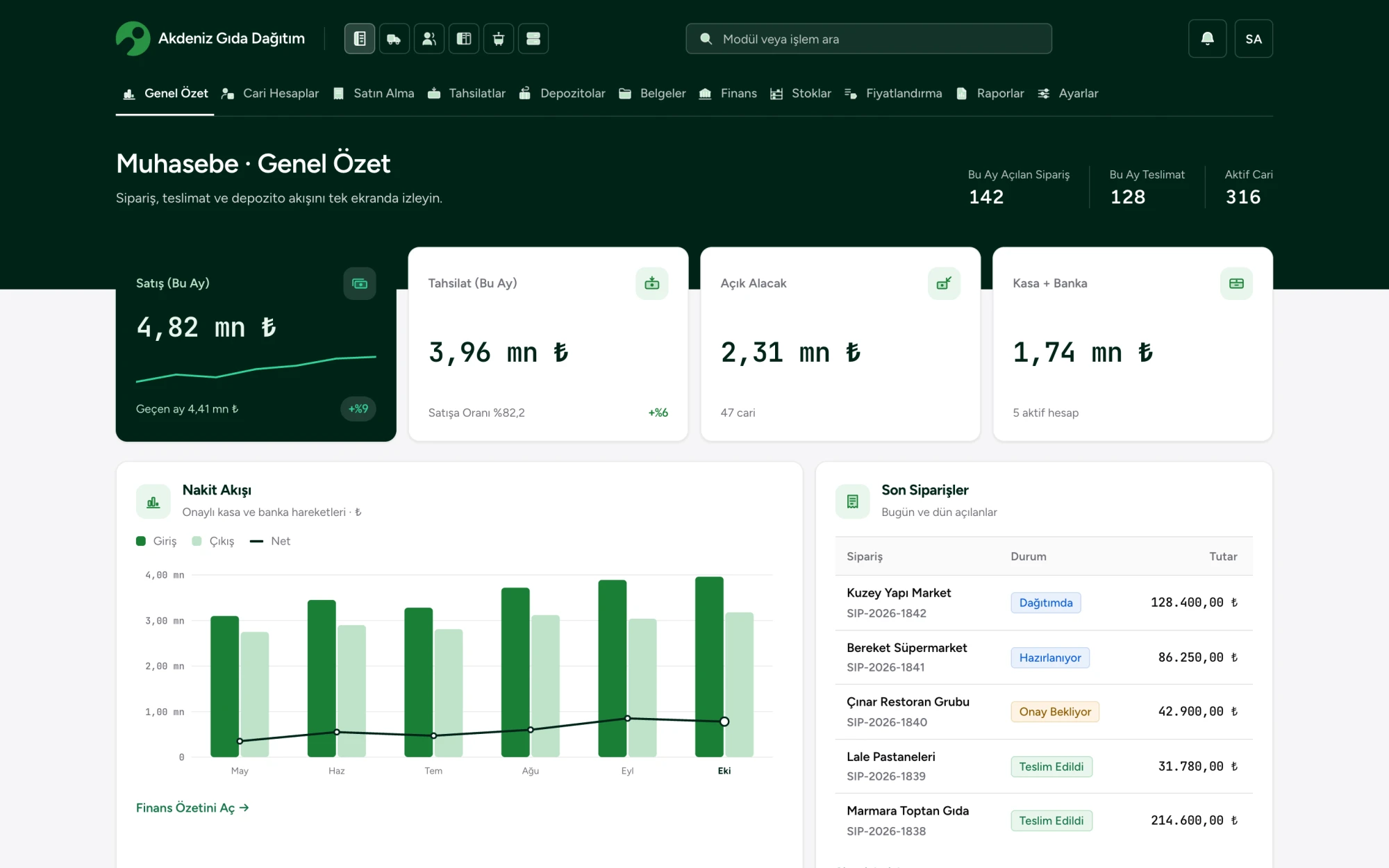Switch to the Satın Alma tab

coord(374,94)
